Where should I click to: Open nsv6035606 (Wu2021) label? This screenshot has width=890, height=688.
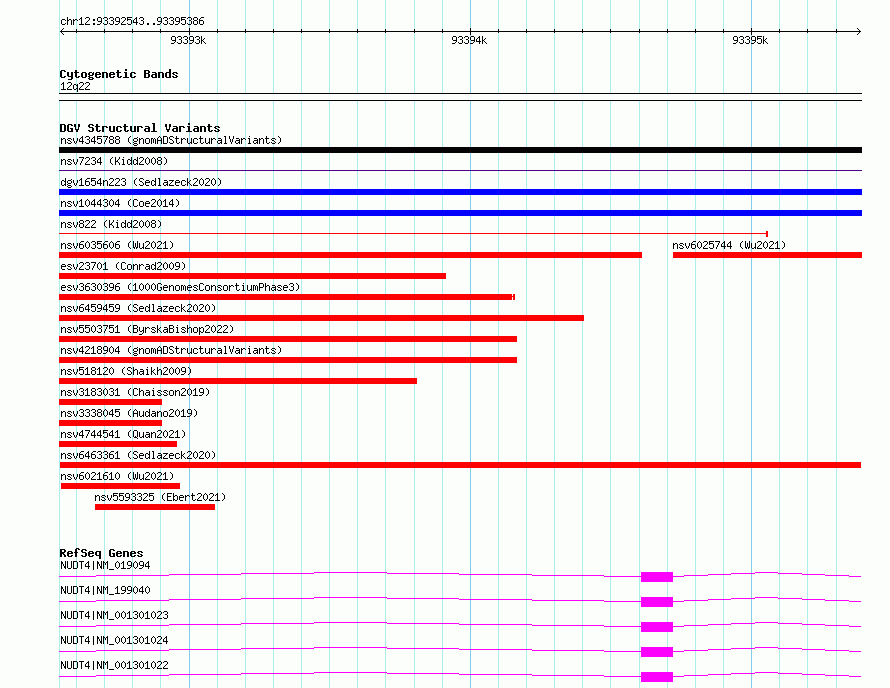(x=117, y=245)
